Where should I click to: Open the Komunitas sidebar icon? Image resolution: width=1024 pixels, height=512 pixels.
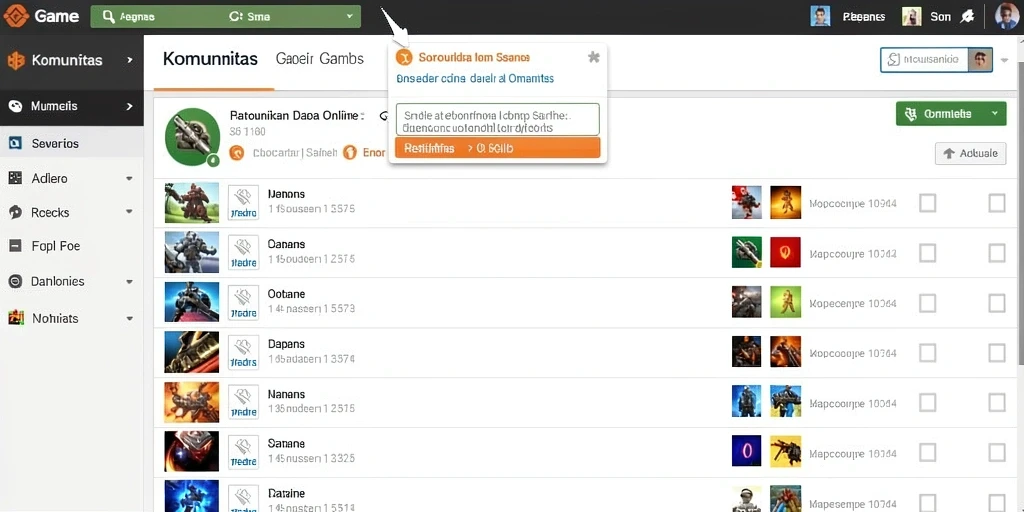click(x=16, y=60)
